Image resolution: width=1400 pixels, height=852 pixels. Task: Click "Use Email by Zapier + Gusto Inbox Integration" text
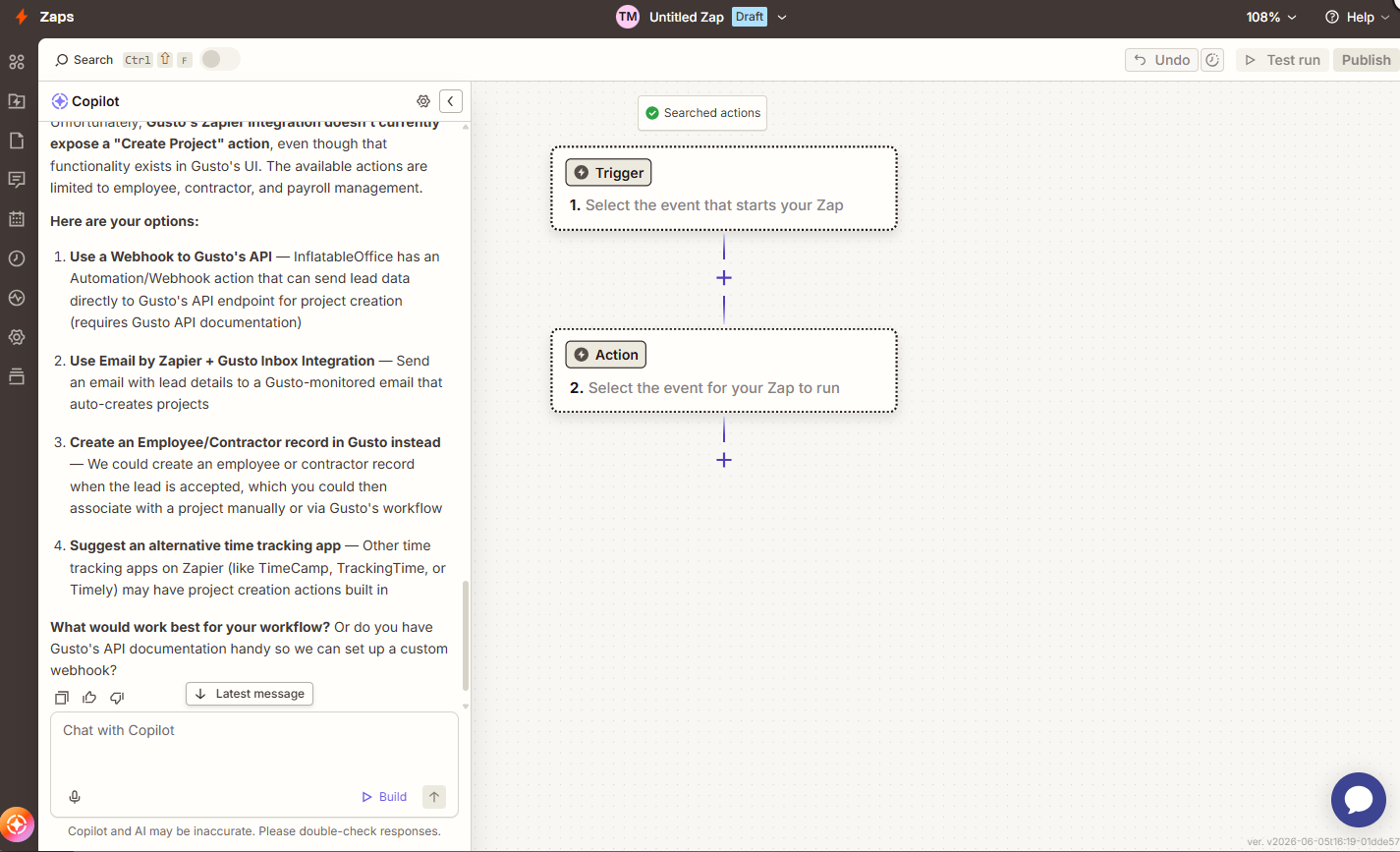pos(222,361)
